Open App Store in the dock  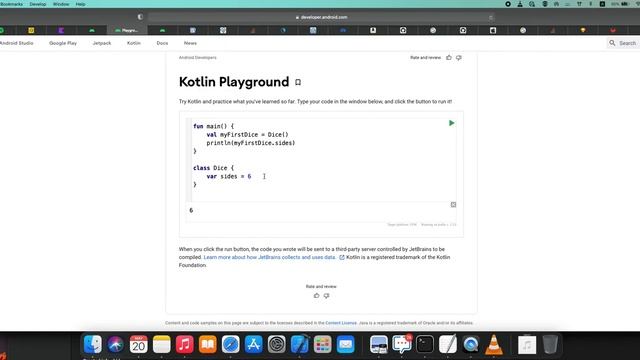[x=253, y=344]
